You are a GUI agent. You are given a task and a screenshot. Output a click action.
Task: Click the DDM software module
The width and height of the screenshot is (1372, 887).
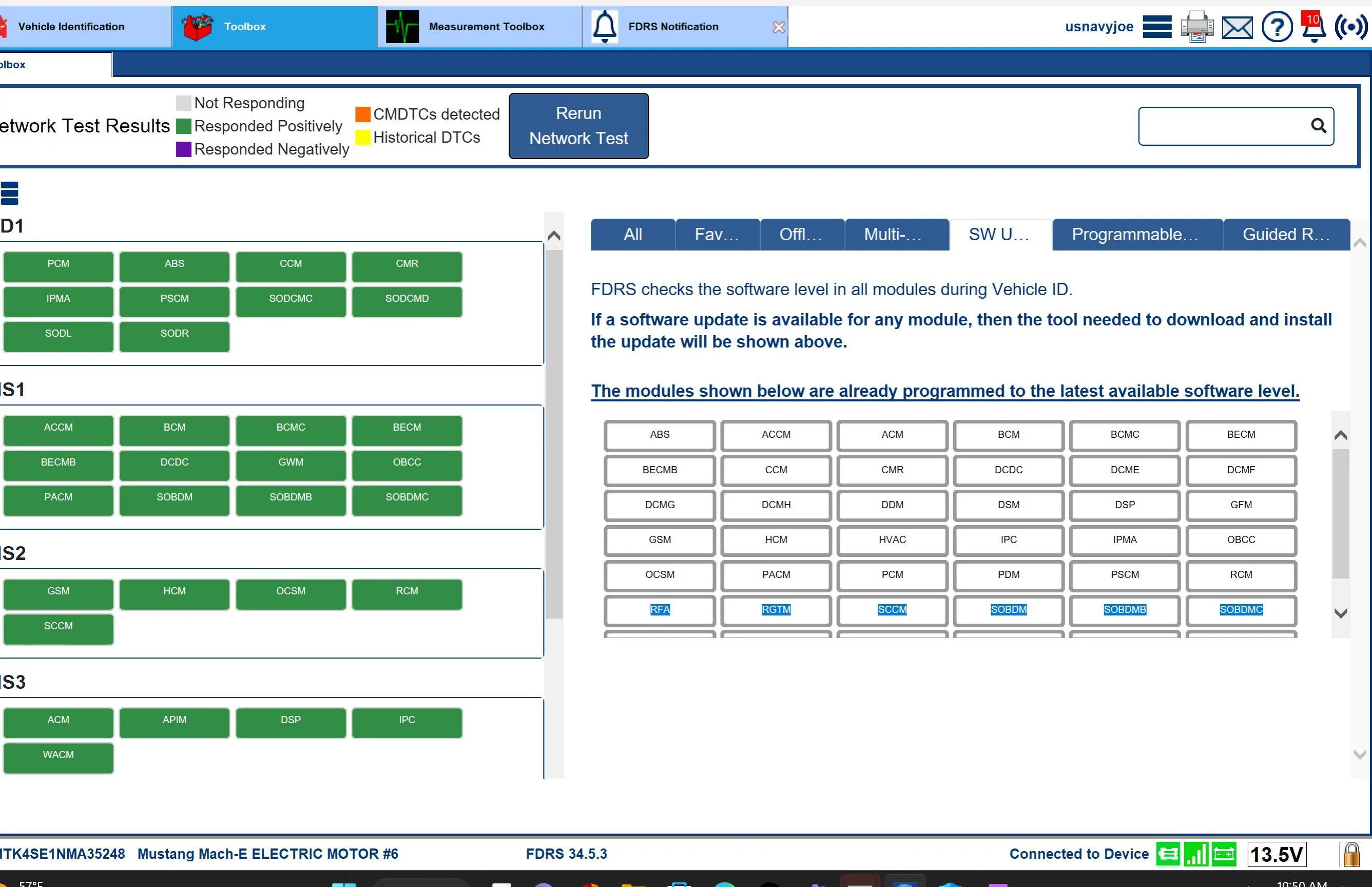(892, 505)
